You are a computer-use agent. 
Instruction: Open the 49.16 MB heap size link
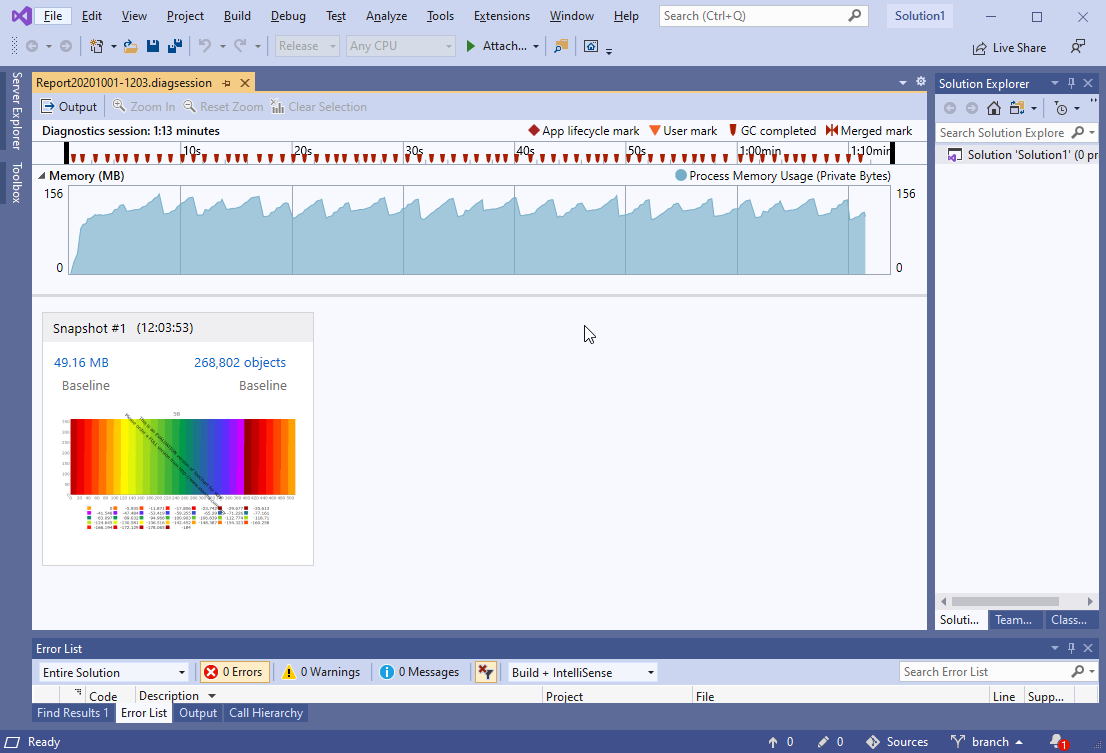tap(81, 362)
